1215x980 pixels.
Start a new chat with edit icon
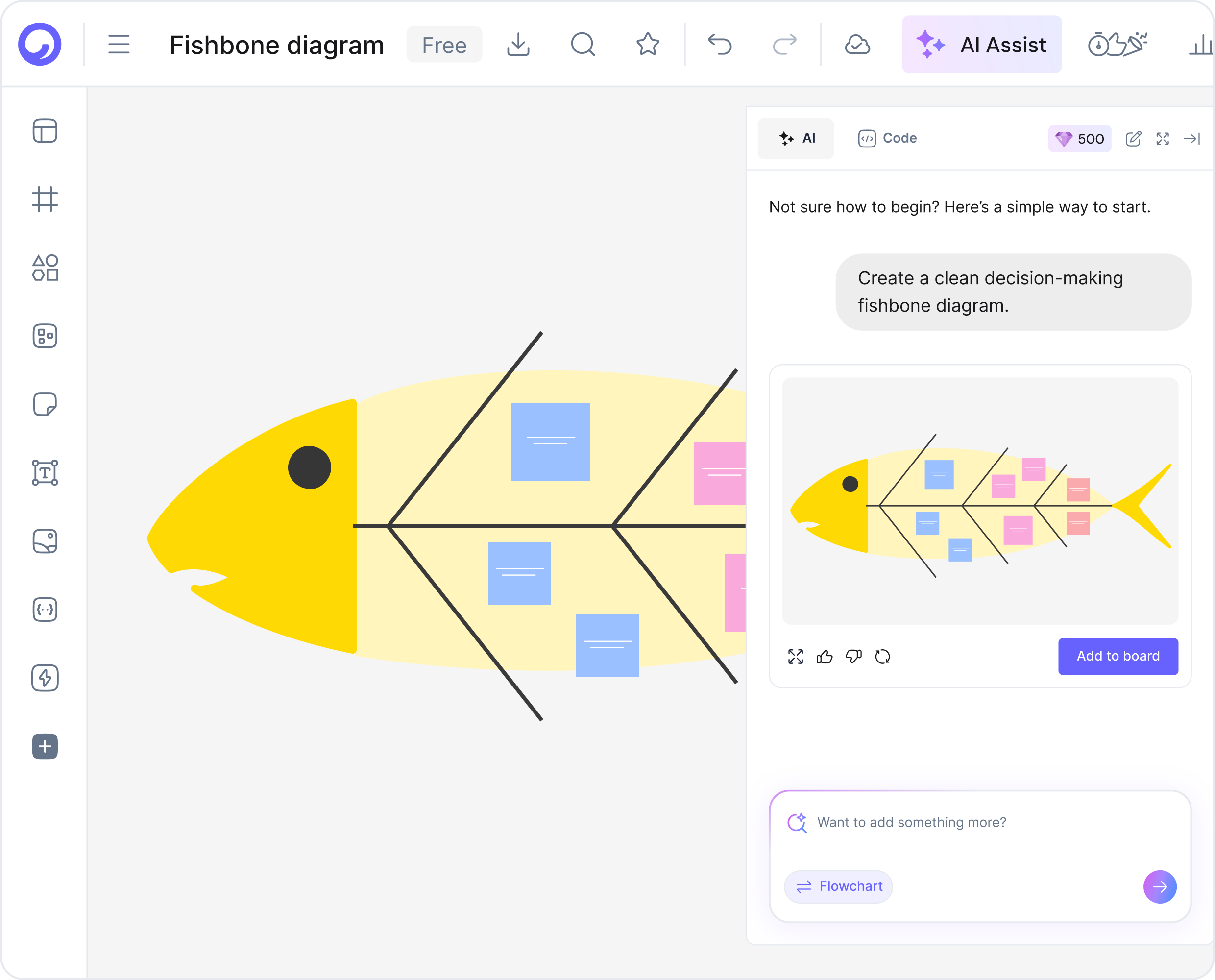[x=1133, y=138]
